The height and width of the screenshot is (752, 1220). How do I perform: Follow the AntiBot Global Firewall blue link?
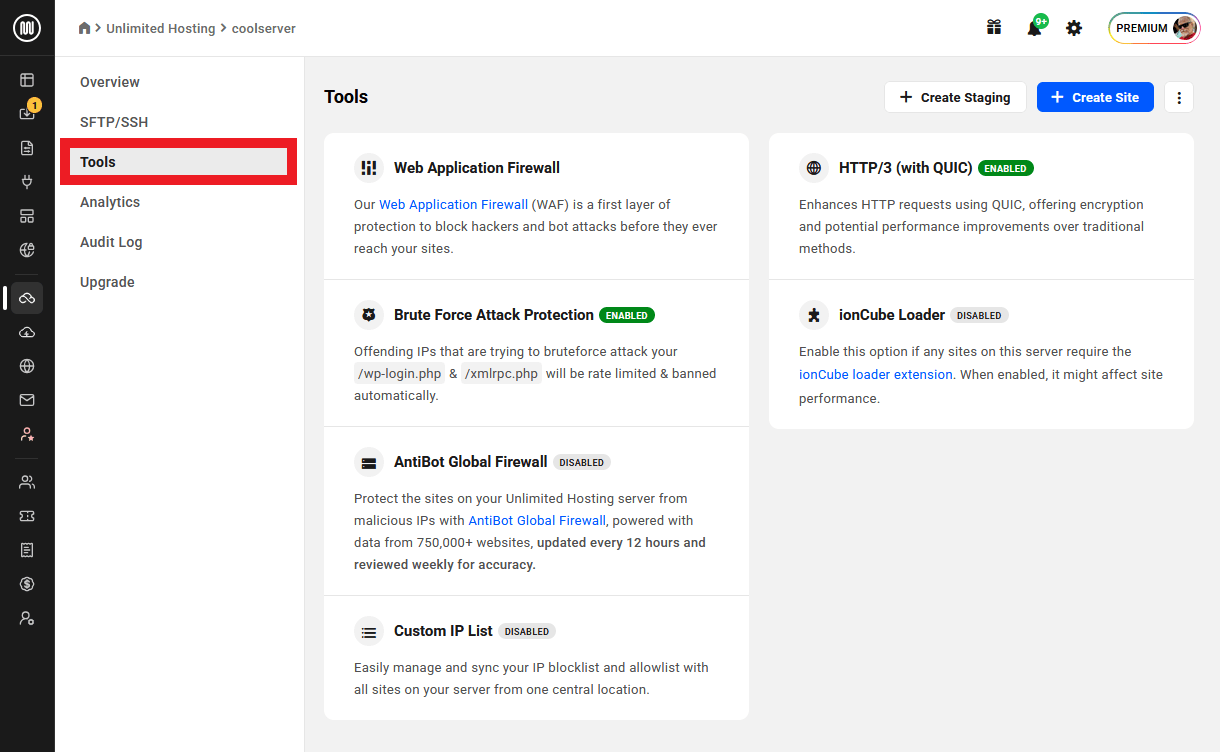pos(537,520)
